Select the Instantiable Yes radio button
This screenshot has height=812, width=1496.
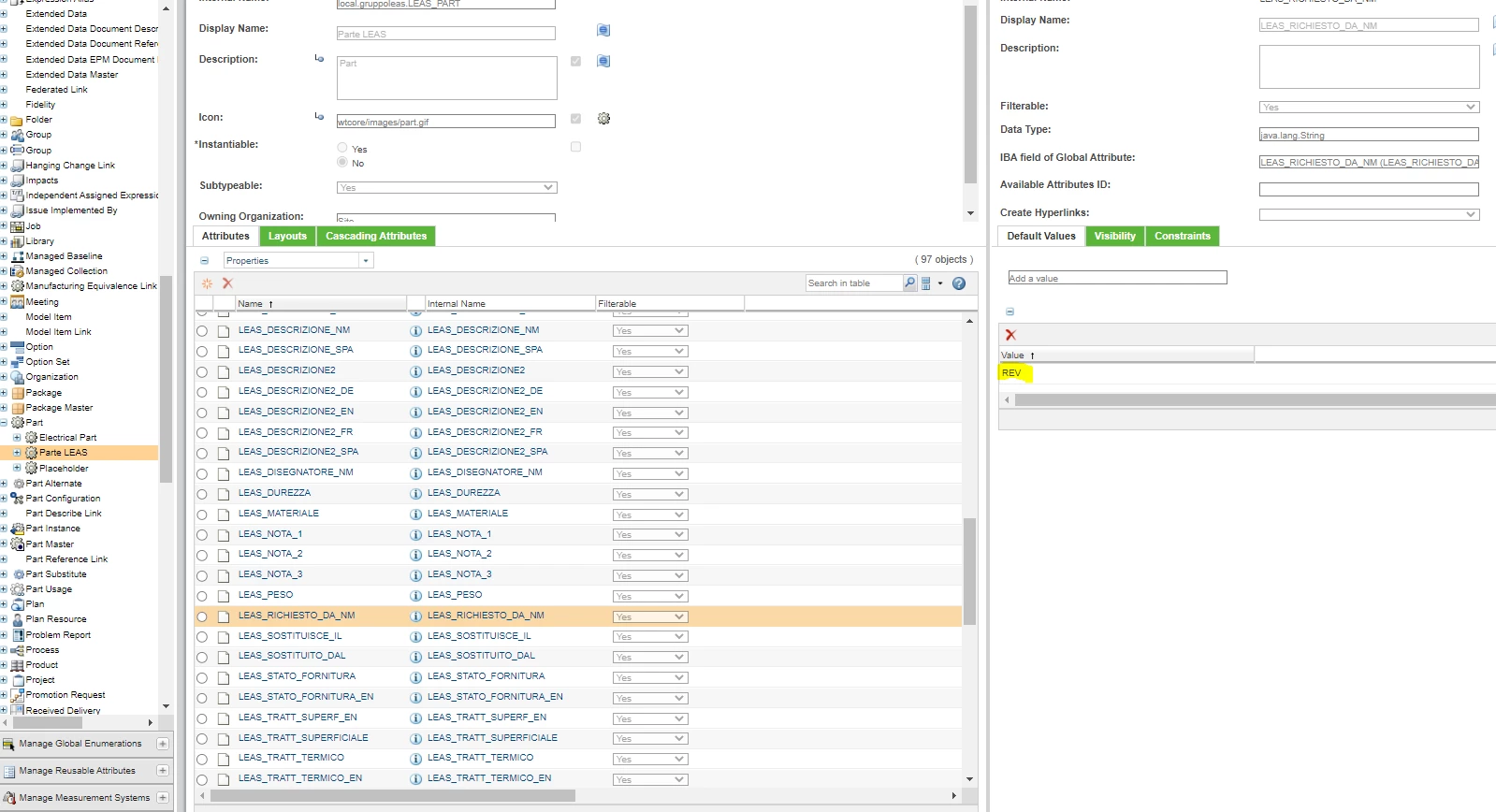click(342, 148)
